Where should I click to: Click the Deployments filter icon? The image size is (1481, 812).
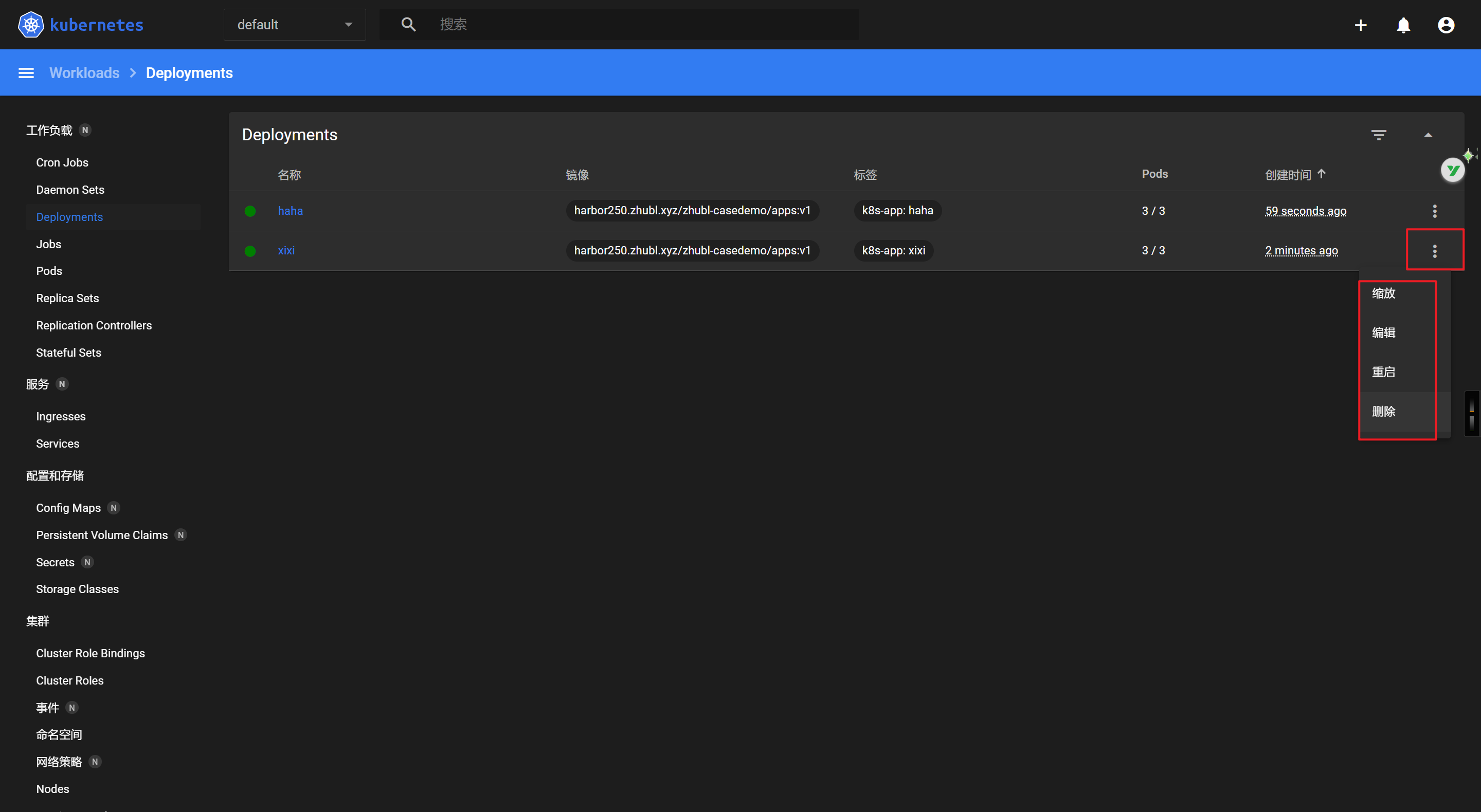[1378, 135]
